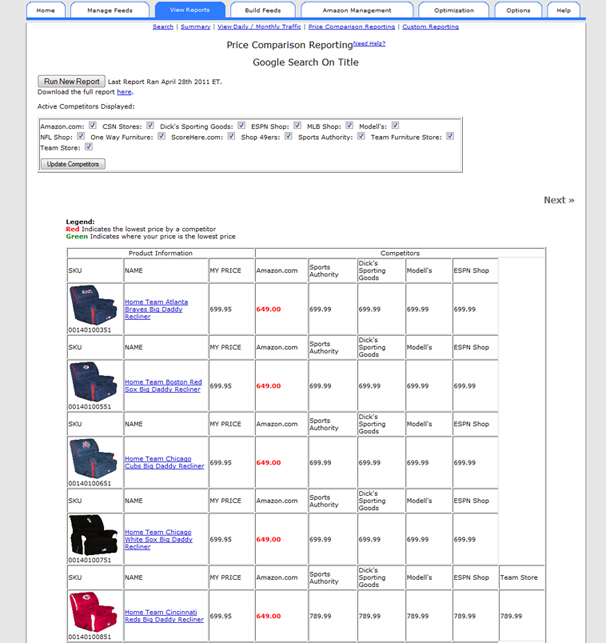Go to the Next » page

[559, 200]
